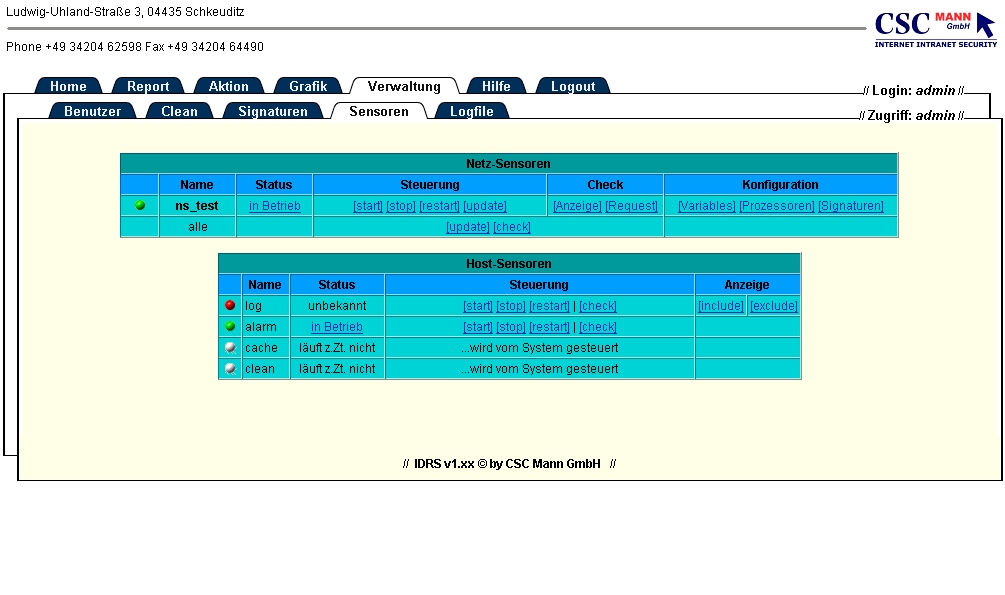This screenshot has width=1005, height=595.
Task: Click the red status light beside log
Action: (x=230, y=305)
